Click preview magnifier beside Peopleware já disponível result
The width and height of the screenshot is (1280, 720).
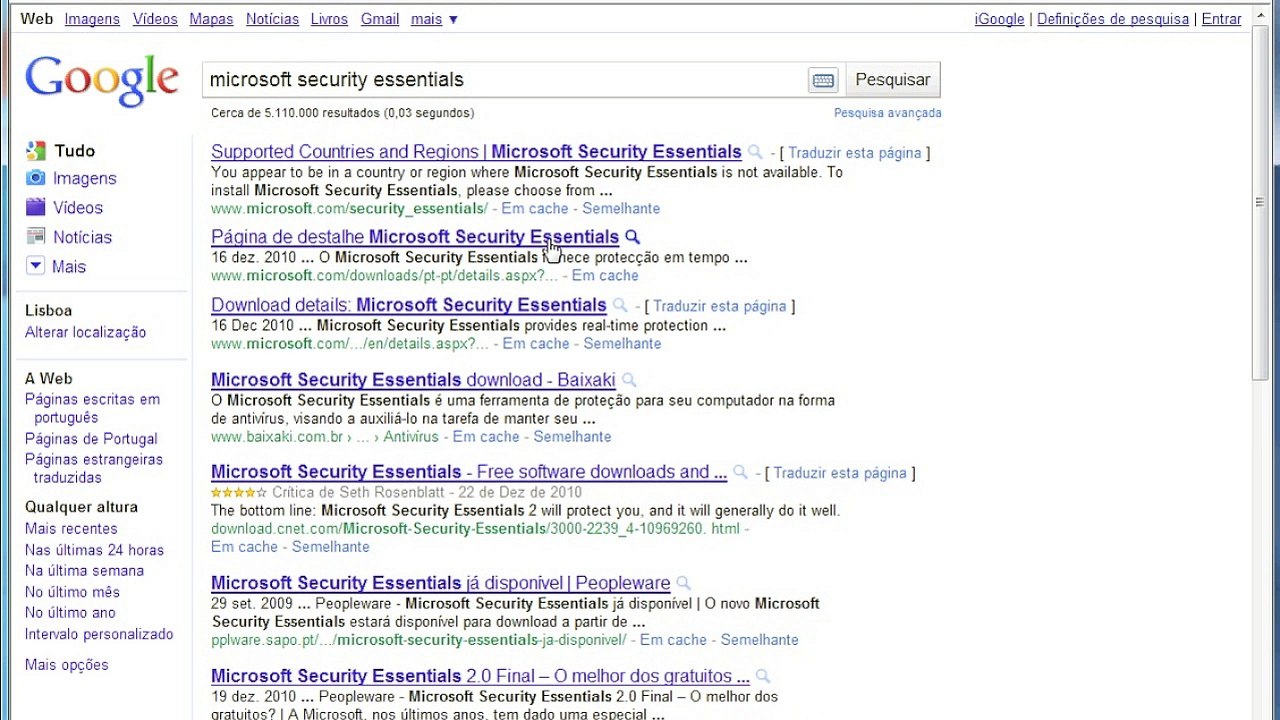tap(683, 583)
